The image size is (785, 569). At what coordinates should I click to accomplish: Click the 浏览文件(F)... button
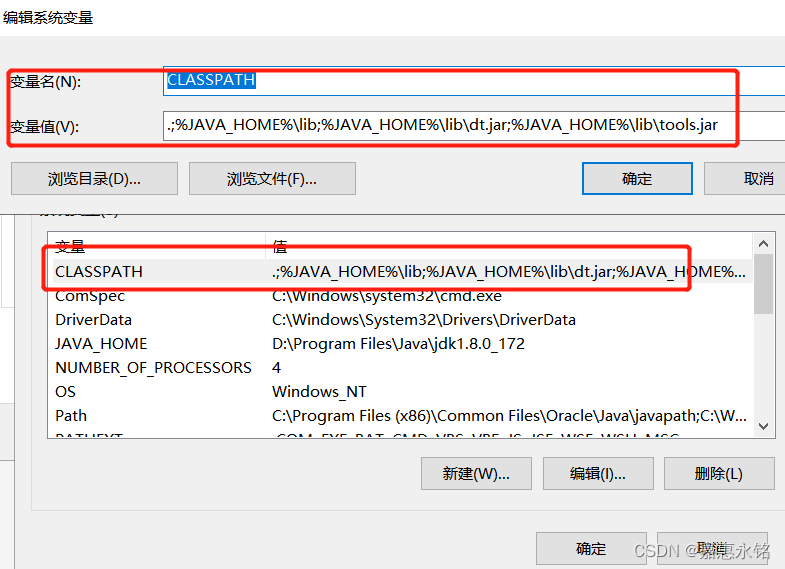pos(272,179)
